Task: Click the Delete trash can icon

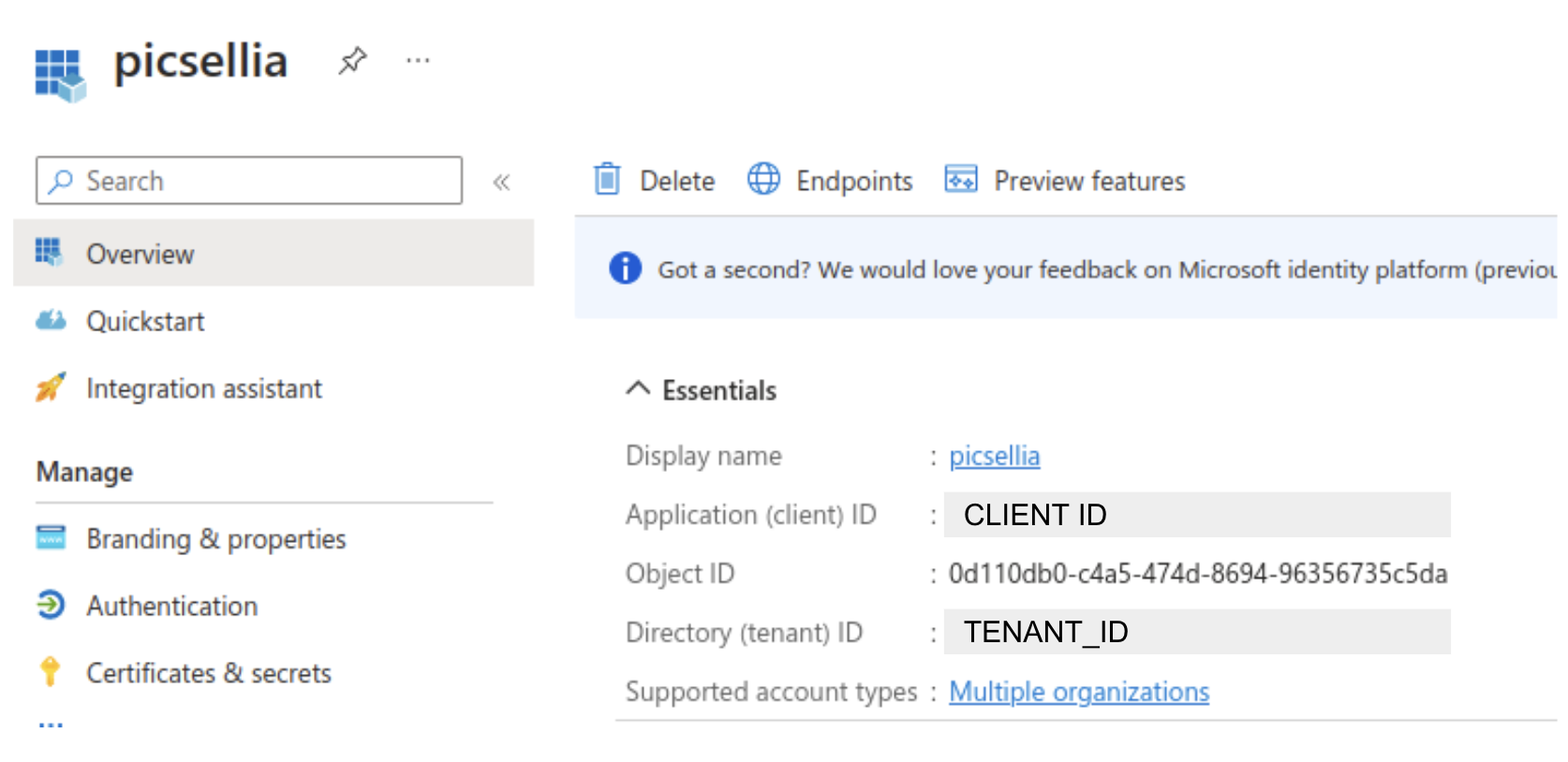Action: [x=607, y=178]
